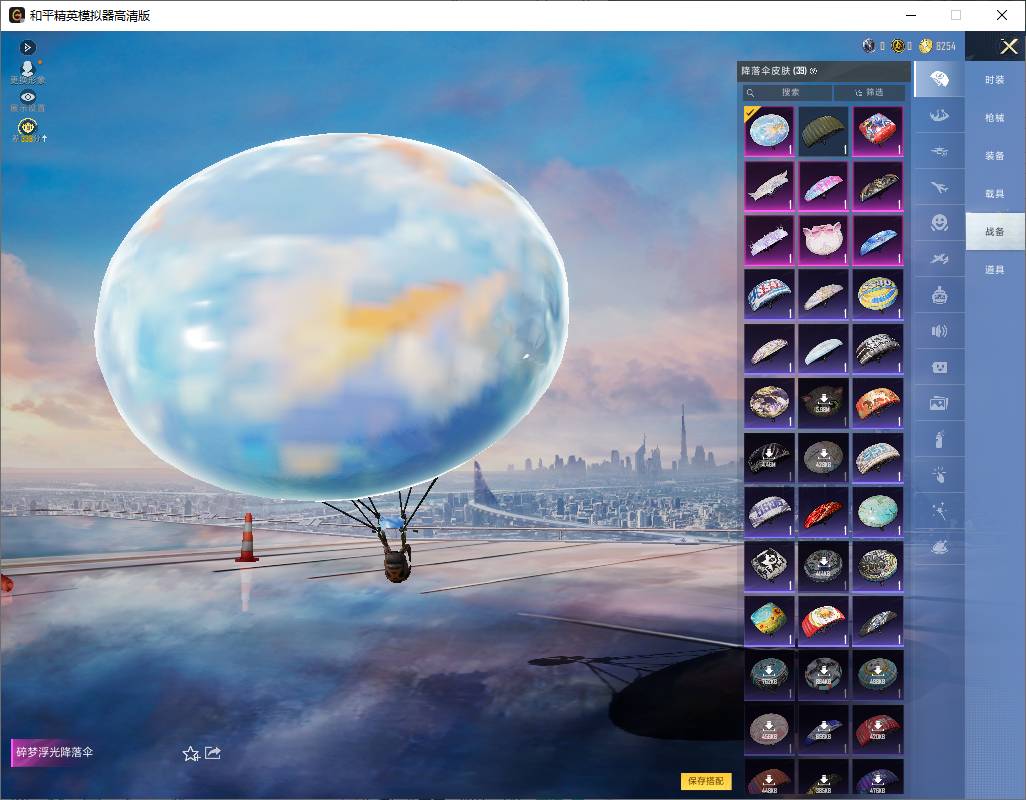The image size is (1026, 800).
Task: Open the tapping hand gesture category
Action: (939, 475)
